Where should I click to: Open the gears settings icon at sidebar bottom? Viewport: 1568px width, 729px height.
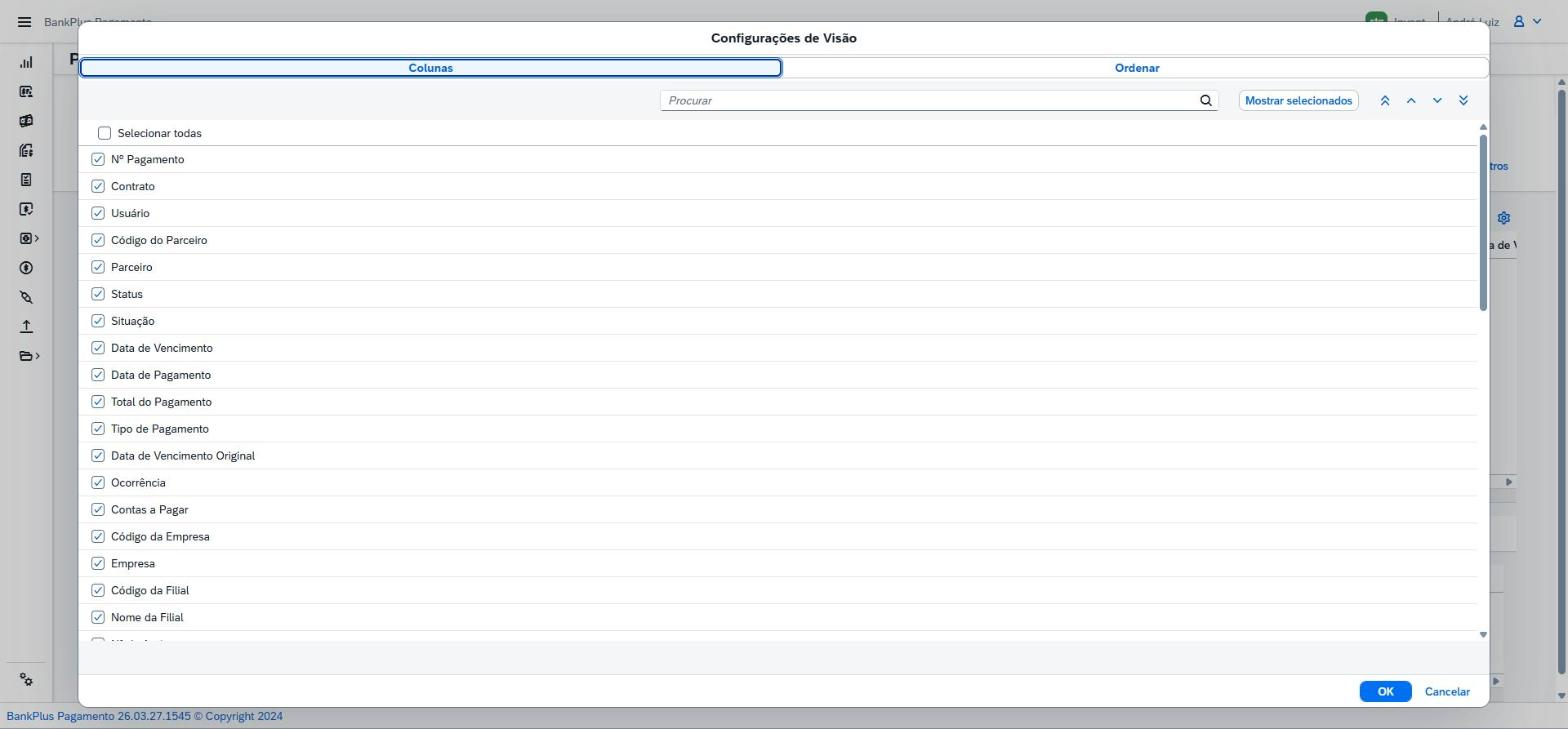click(x=26, y=680)
